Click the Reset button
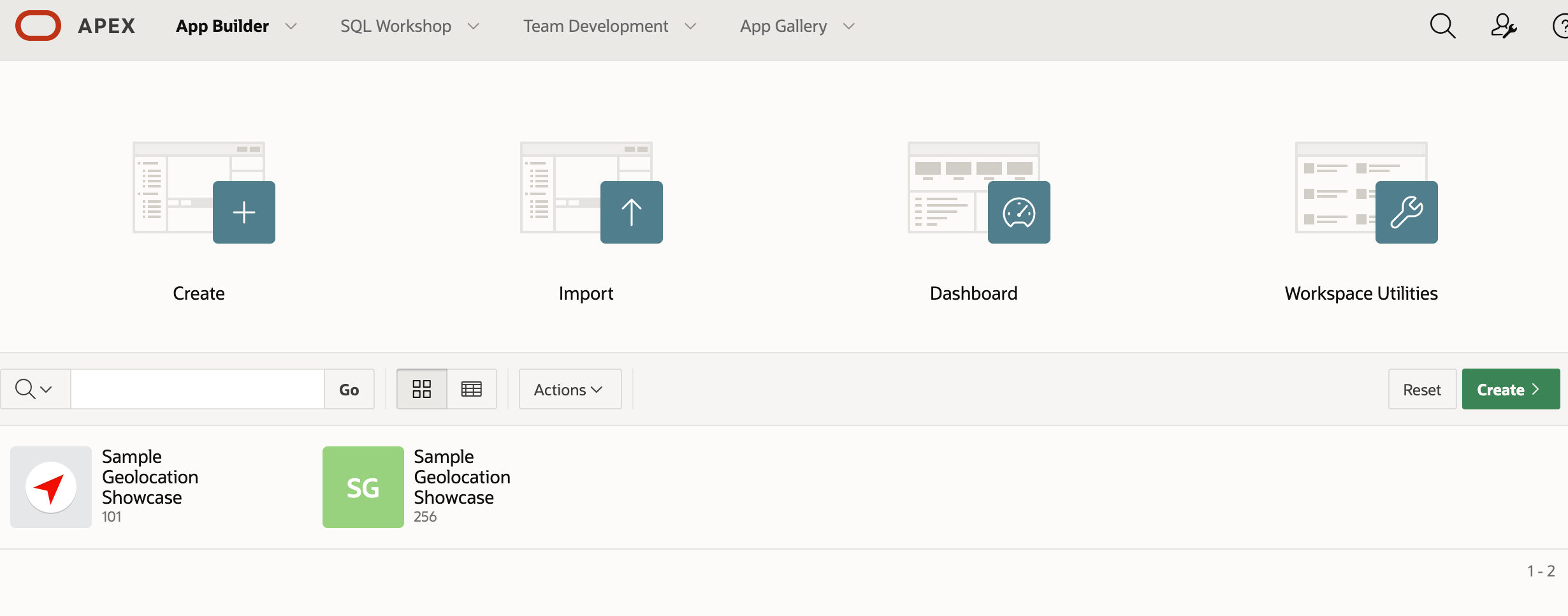This screenshot has width=1568, height=616. click(x=1421, y=389)
